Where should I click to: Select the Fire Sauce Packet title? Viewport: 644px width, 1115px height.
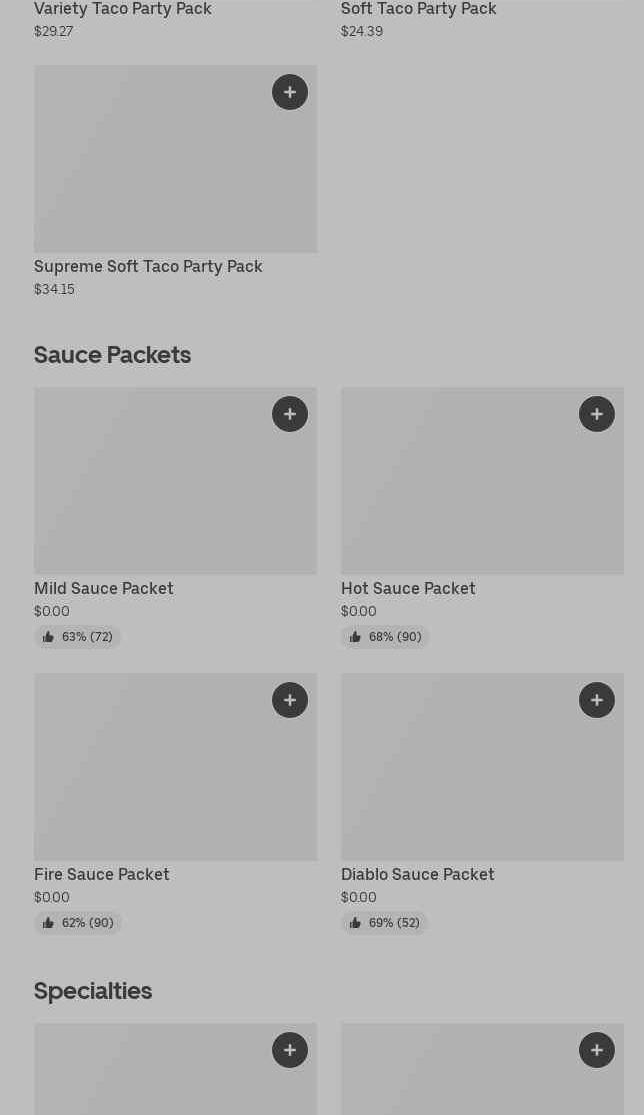(x=102, y=875)
